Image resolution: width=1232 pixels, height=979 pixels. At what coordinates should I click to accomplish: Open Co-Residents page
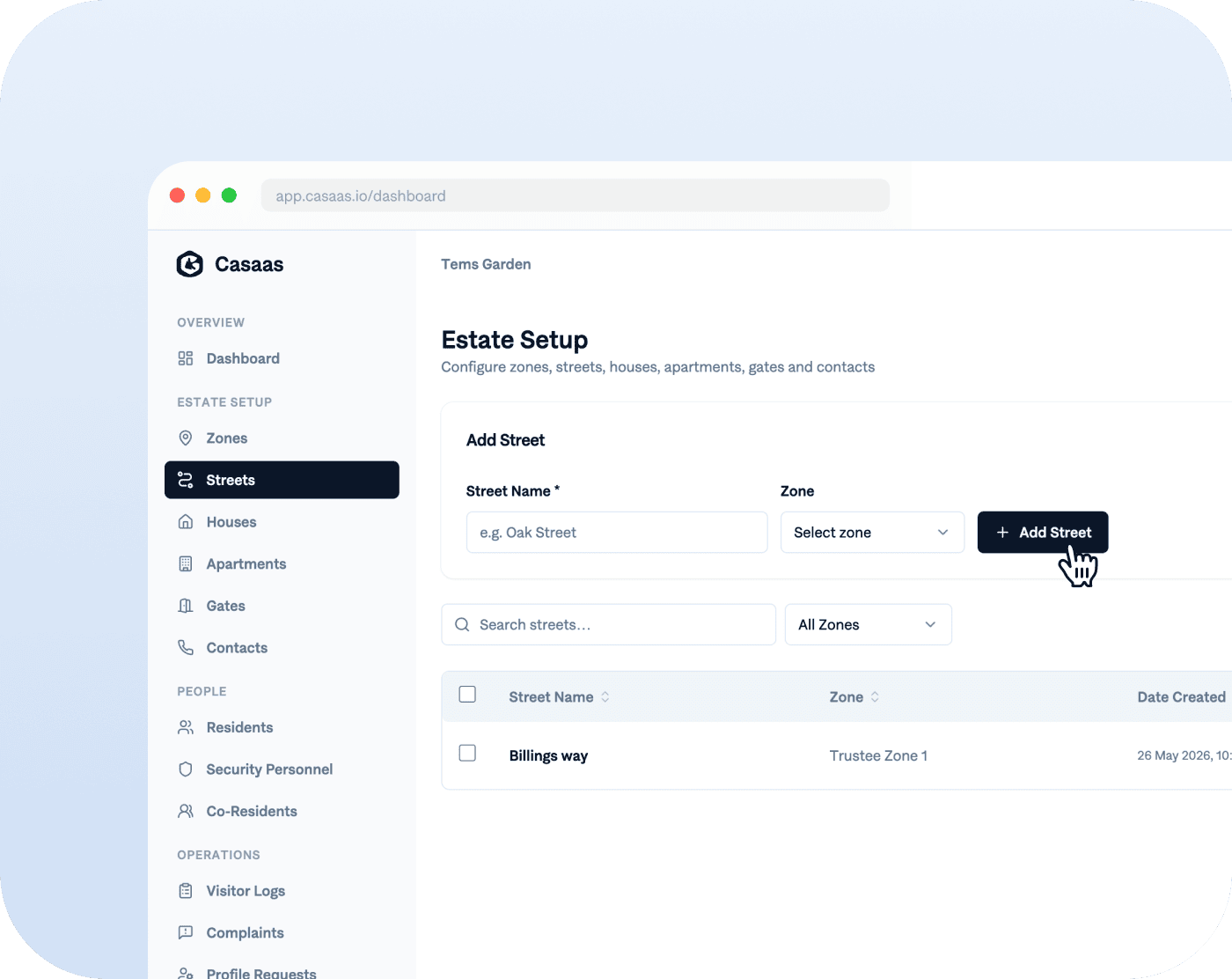282,811
